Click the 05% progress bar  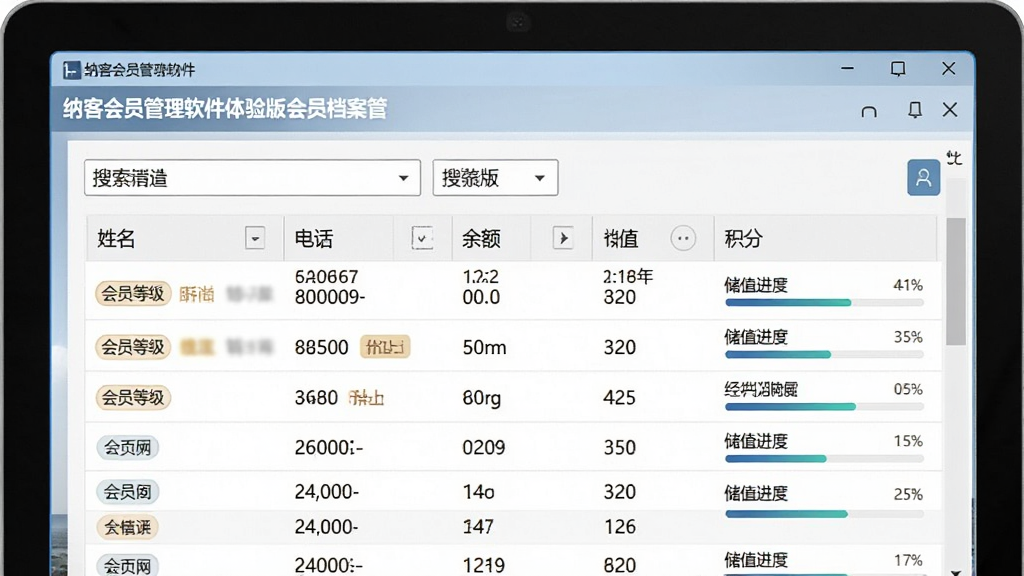pyautogui.click(x=824, y=407)
